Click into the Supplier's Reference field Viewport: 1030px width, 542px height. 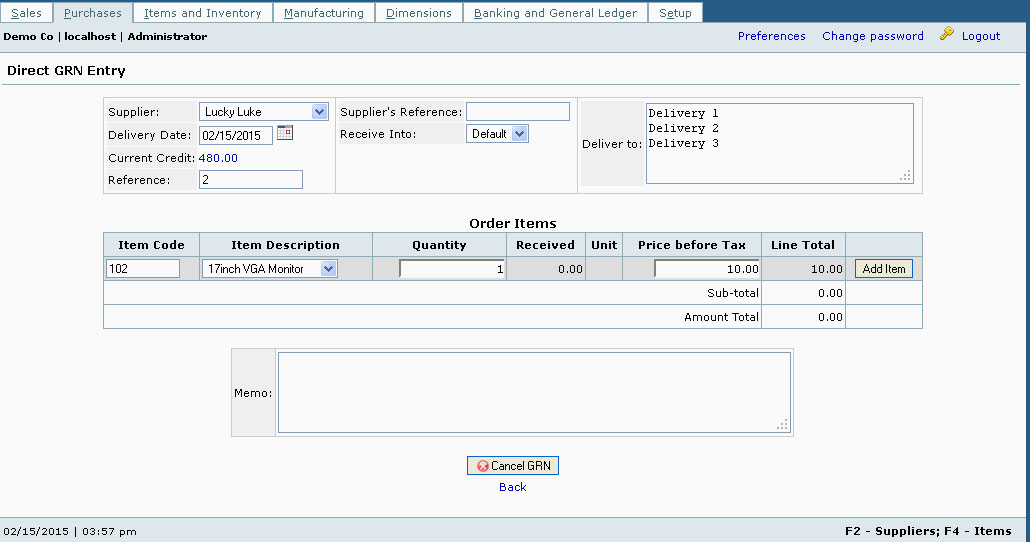517,112
